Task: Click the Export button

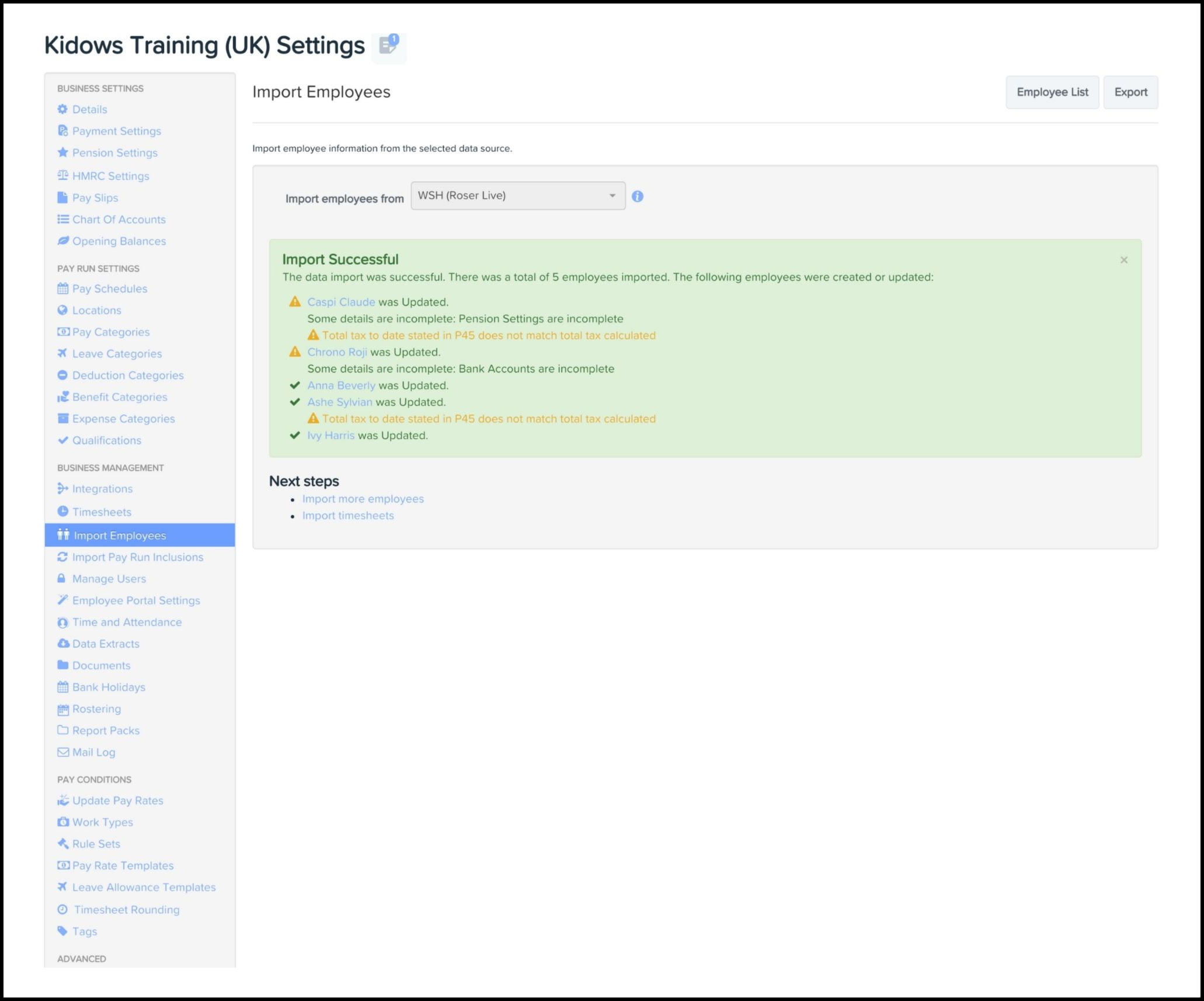Action: pyautogui.click(x=1130, y=92)
